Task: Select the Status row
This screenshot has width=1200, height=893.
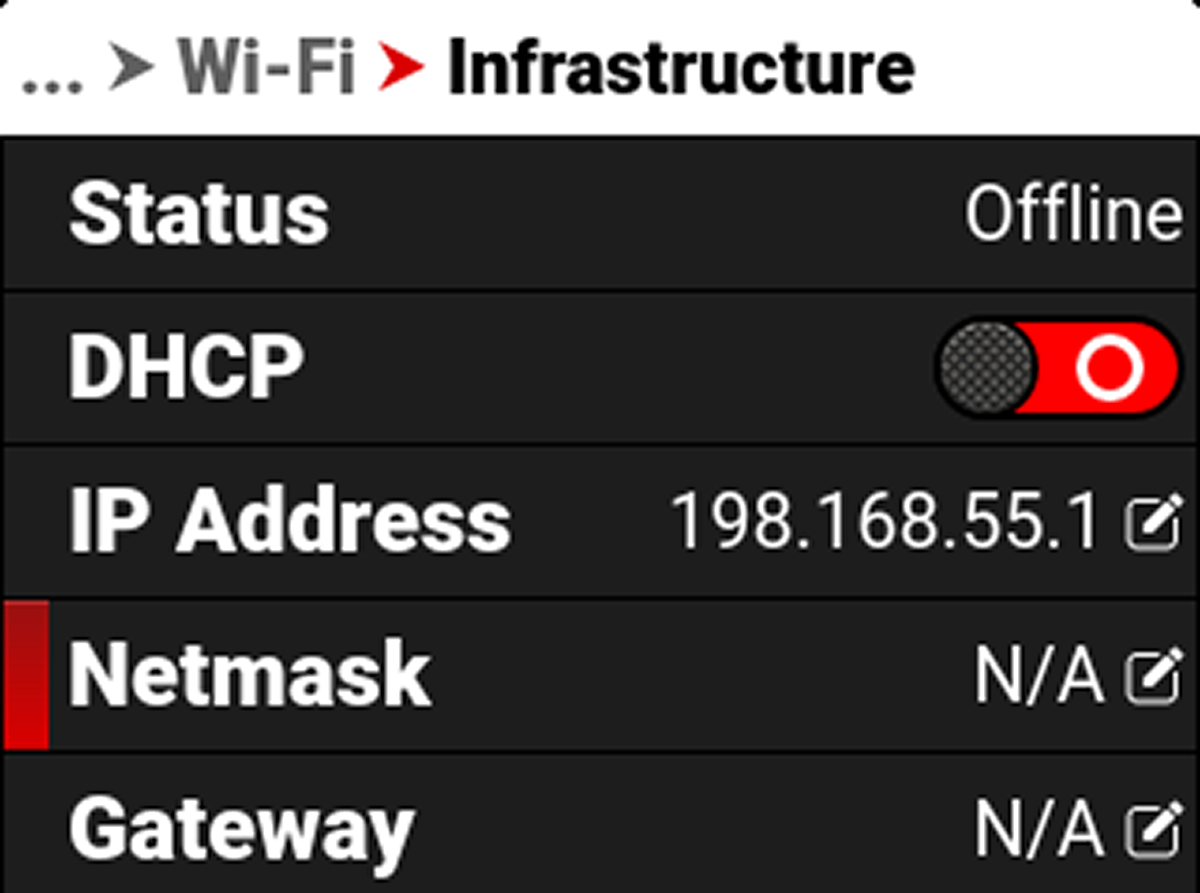Action: pyautogui.click(x=600, y=214)
